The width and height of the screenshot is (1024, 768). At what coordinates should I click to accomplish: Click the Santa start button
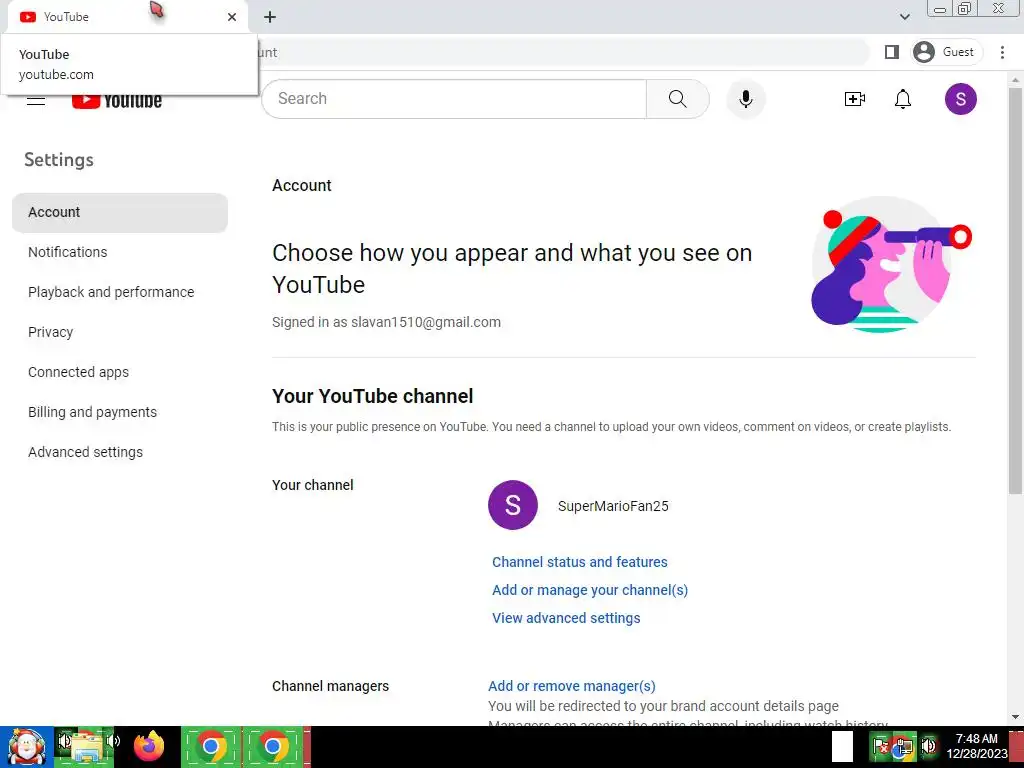[x=27, y=746]
